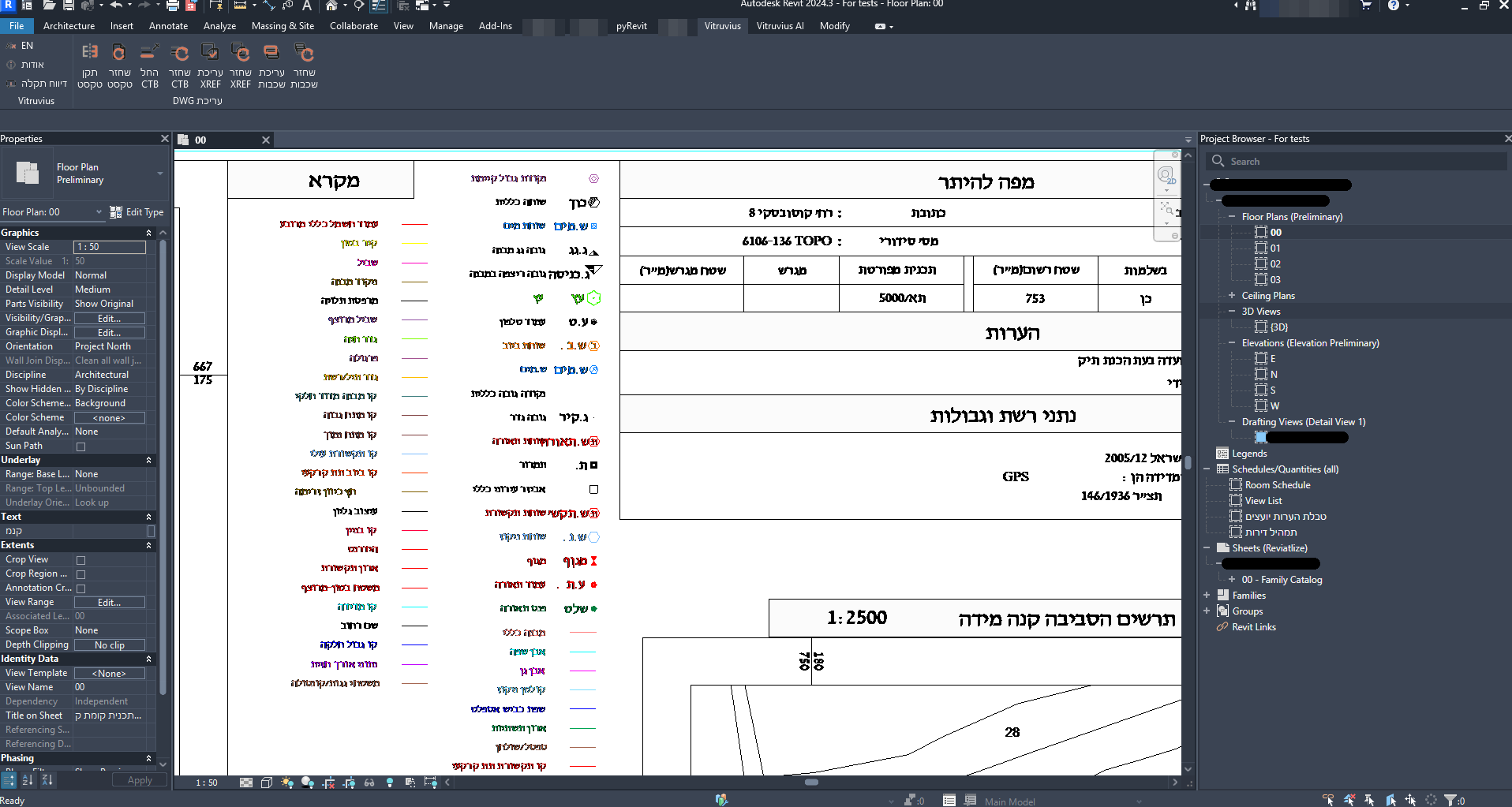Check the Crop View checkbox
Image resolution: width=1512 pixels, height=807 pixels.
tap(80, 560)
